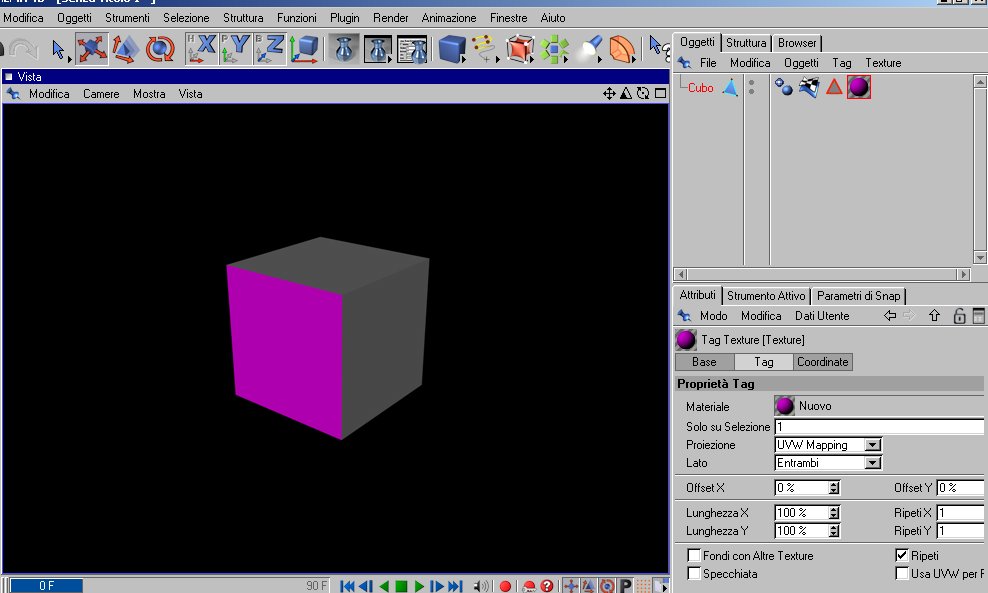Click viewport zoom camera icon
Image resolution: width=988 pixels, height=593 pixels.
coord(626,93)
